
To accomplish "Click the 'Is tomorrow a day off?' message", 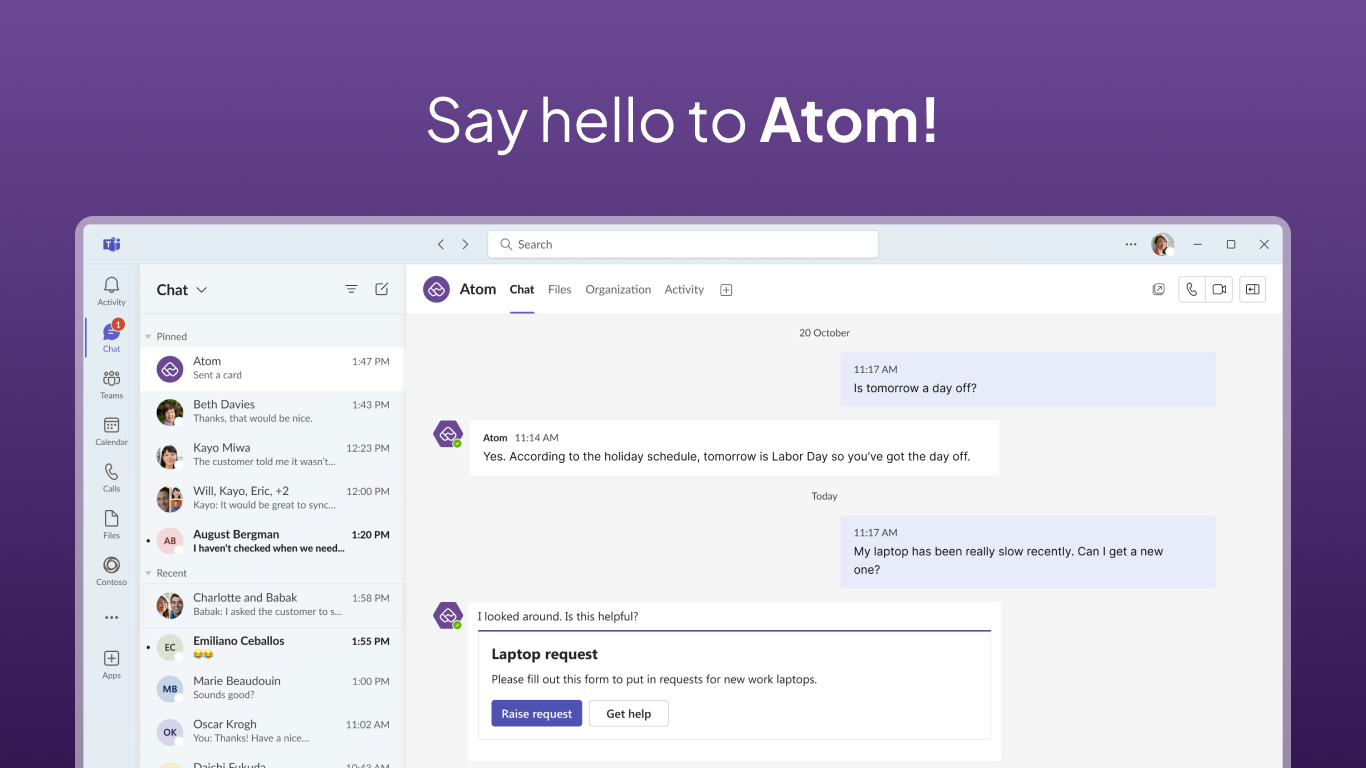I will coord(1027,379).
